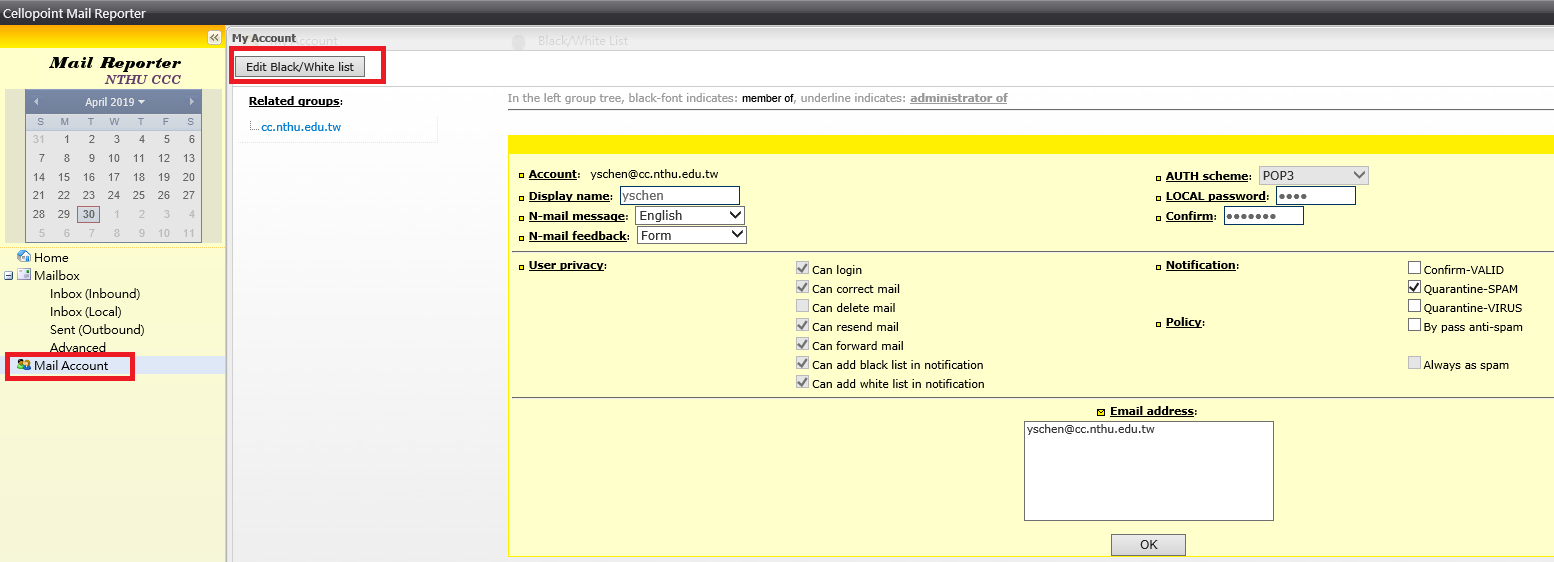The width and height of the screenshot is (1554, 562).
Task: Click the Mailbox folder icon
Action: click(x=24, y=275)
